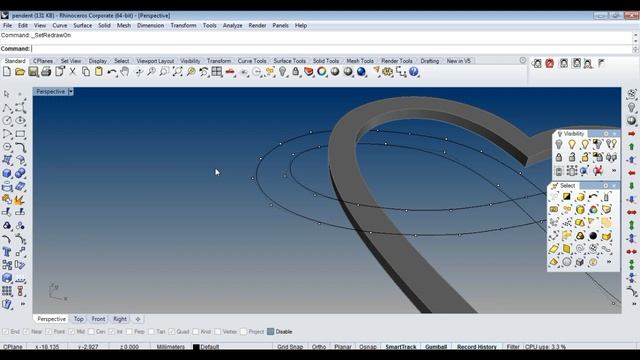Click in the Command input field
This screenshot has width=640, height=360.
tap(331, 49)
